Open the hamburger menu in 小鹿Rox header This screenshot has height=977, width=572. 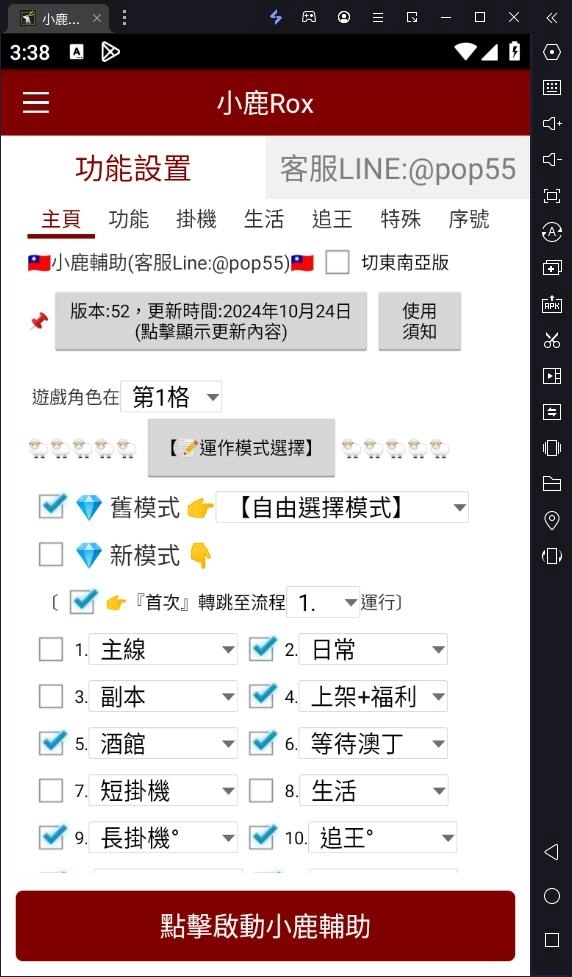36,102
